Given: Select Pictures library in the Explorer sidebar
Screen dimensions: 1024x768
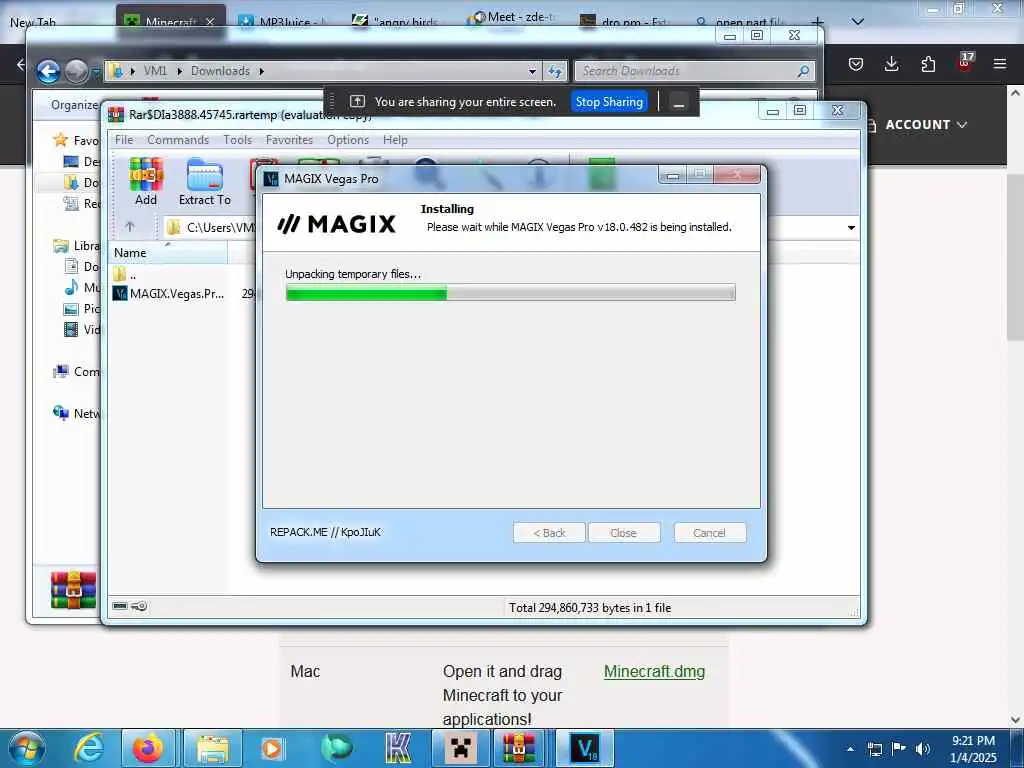Looking at the screenshot, I should (x=82, y=309).
